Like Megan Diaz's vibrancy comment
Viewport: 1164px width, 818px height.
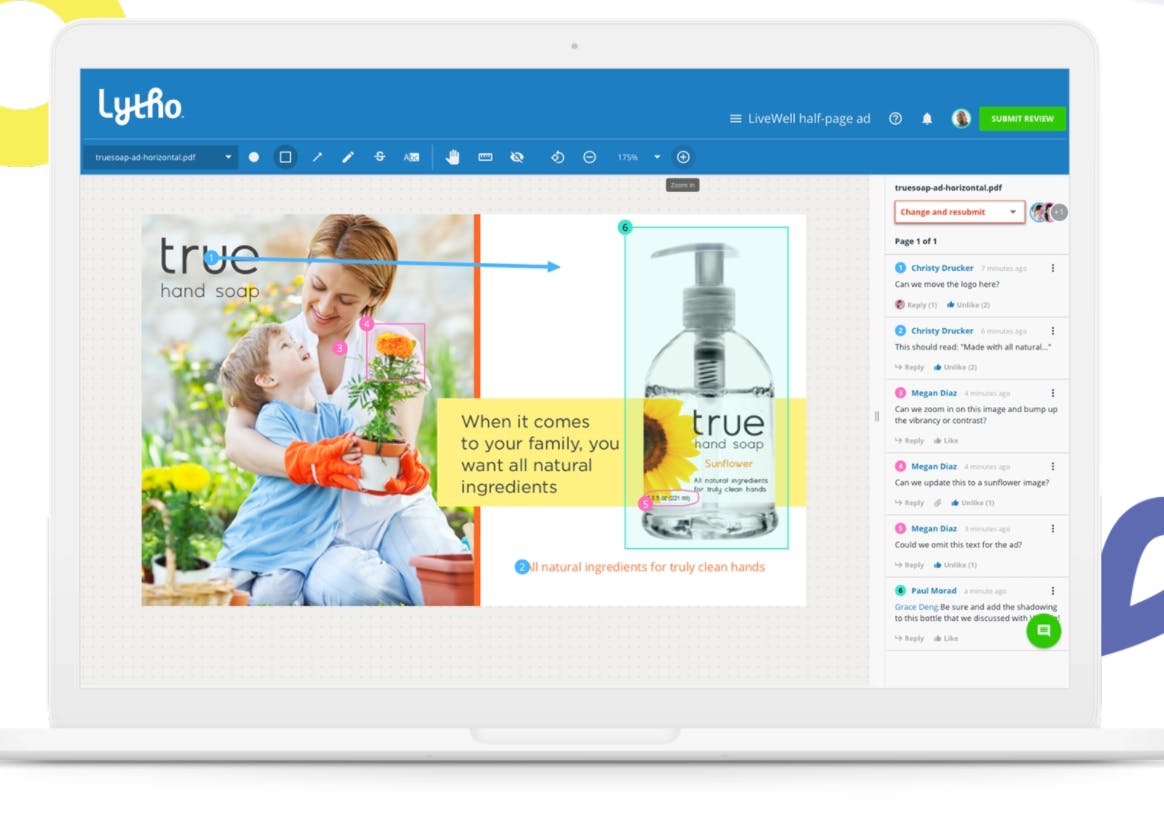point(946,441)
